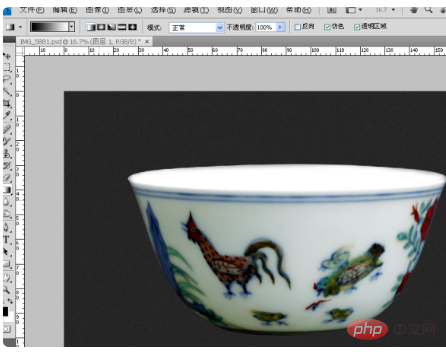Select the Crop tool
Image resolution: width=446 pixels, height=362 pixels.
coord(7,103)
